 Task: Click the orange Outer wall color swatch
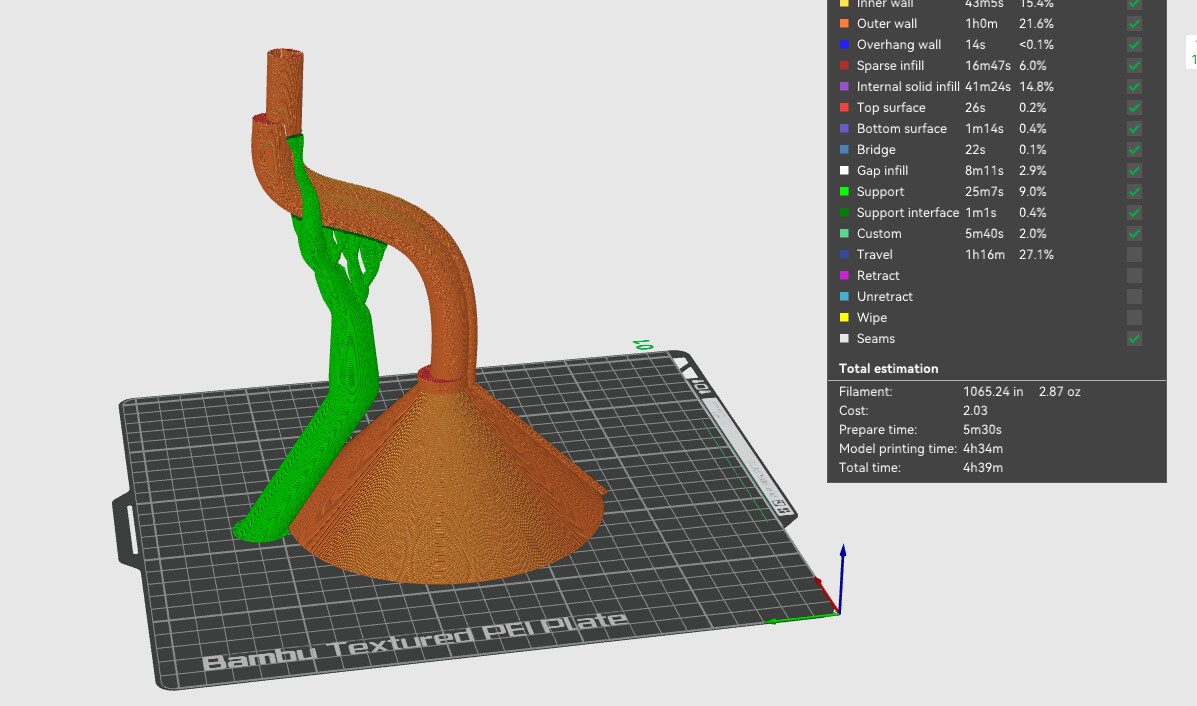point(844,24)
